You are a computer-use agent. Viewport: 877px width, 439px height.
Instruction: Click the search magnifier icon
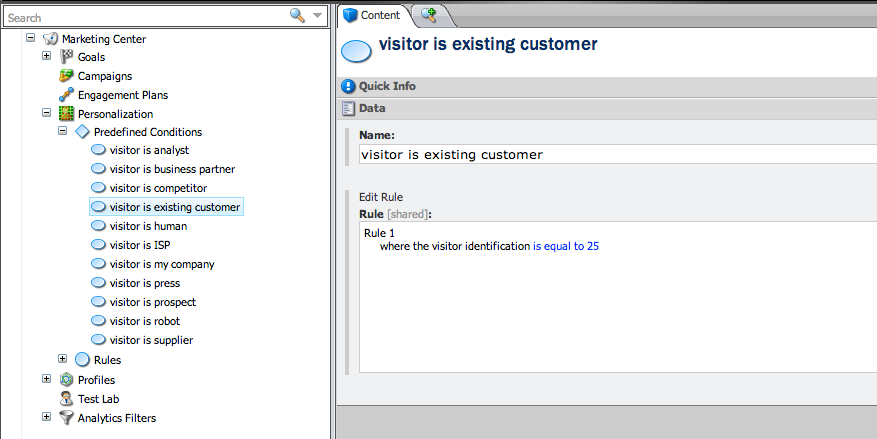[297, 16]
